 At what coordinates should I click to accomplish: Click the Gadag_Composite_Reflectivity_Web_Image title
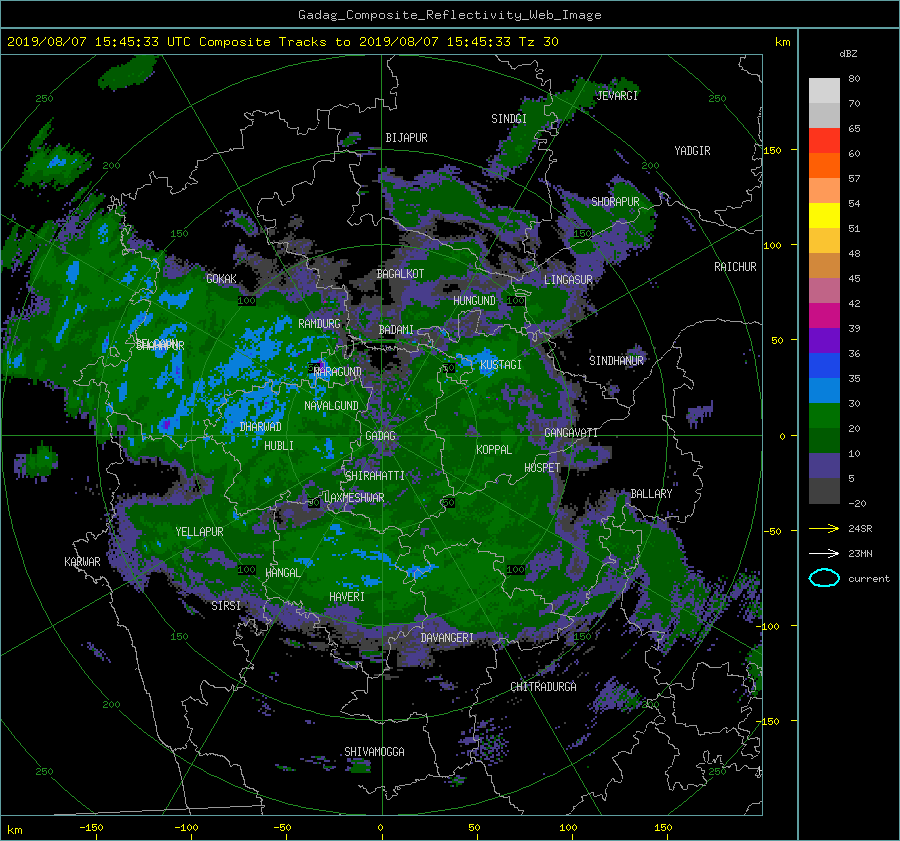click(449, 15)
